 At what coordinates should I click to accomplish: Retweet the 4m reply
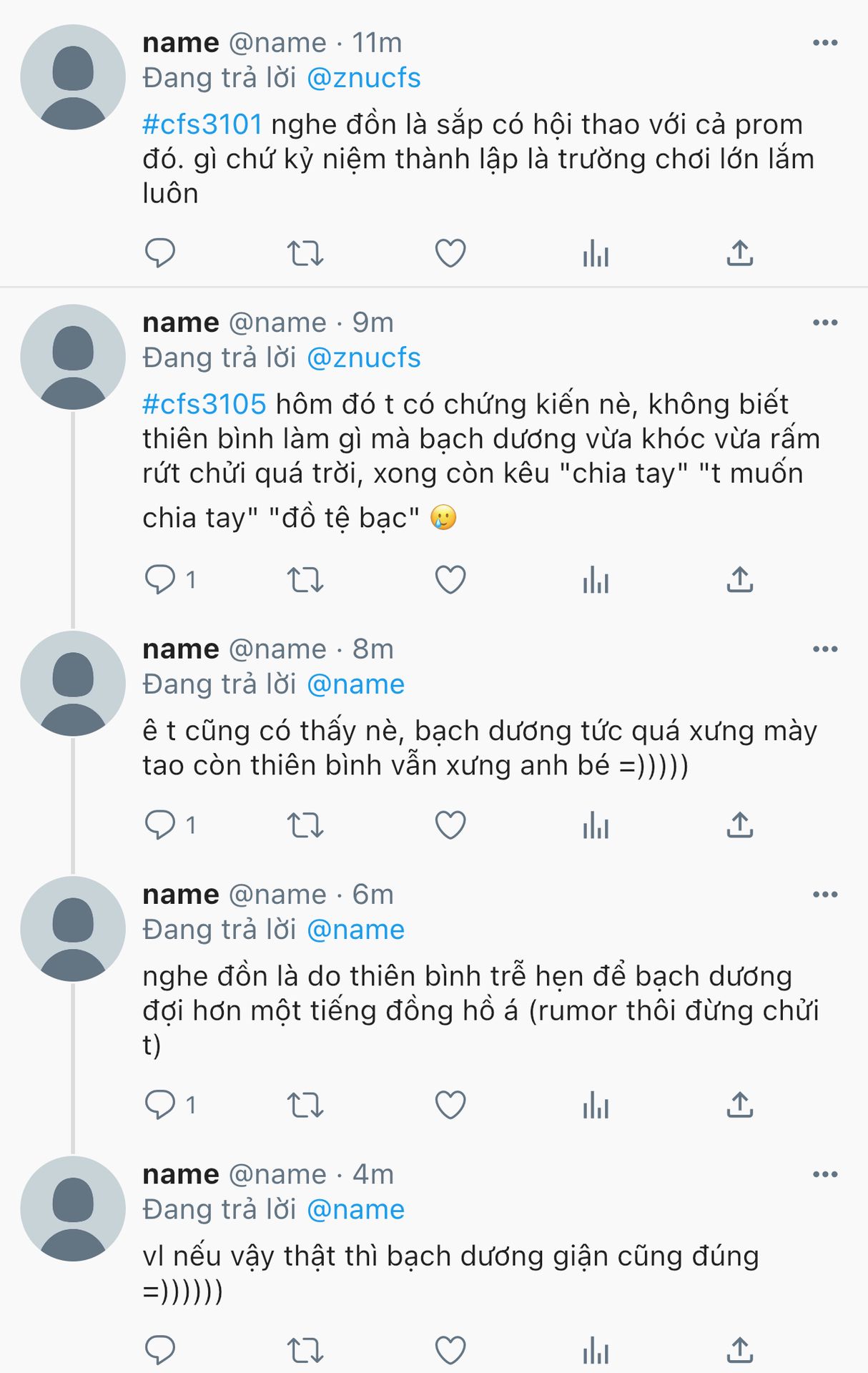pos(305,1351)
